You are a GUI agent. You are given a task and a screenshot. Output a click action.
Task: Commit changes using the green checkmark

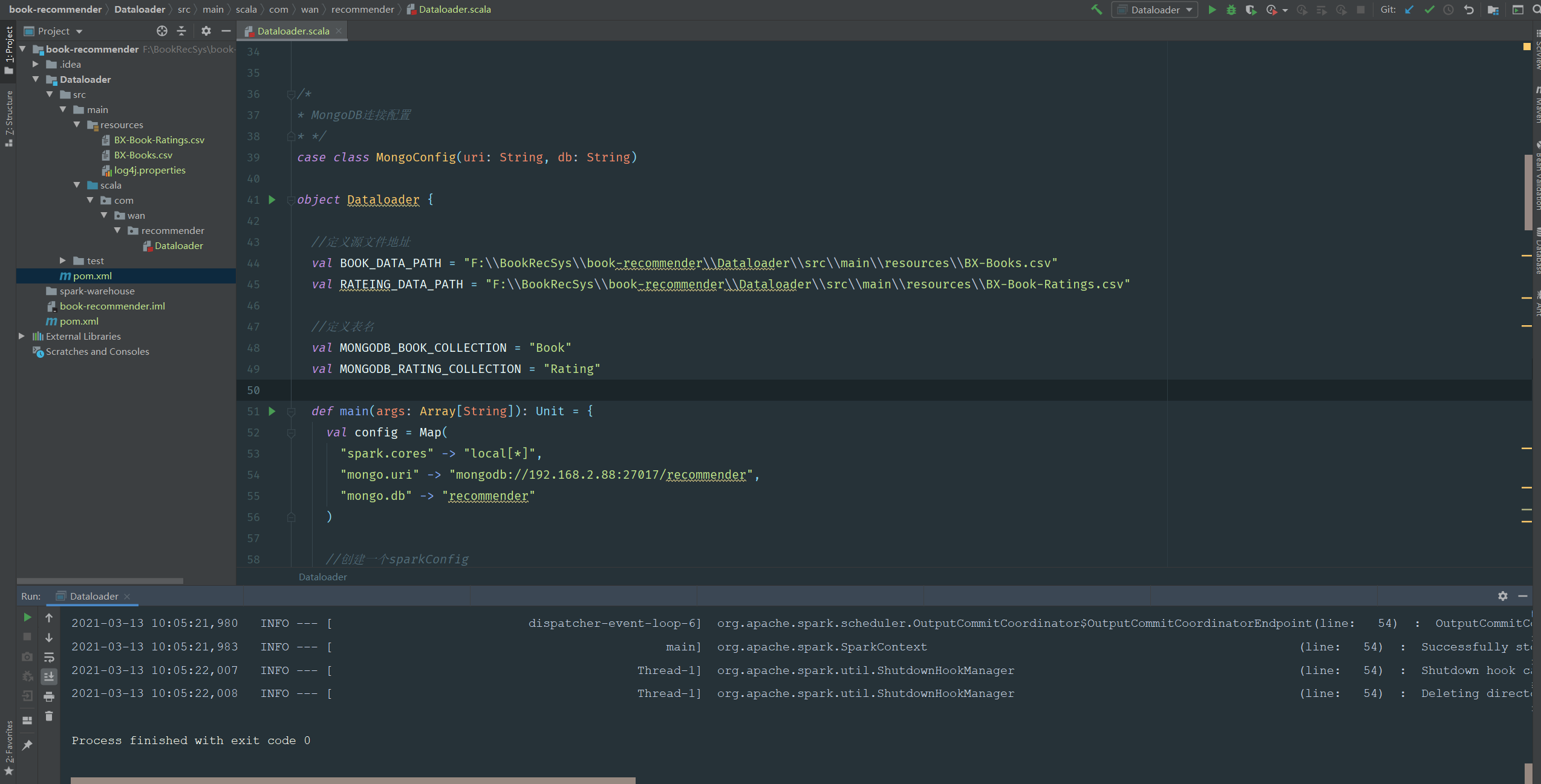pyautogui.click(x=1429, y=10)
